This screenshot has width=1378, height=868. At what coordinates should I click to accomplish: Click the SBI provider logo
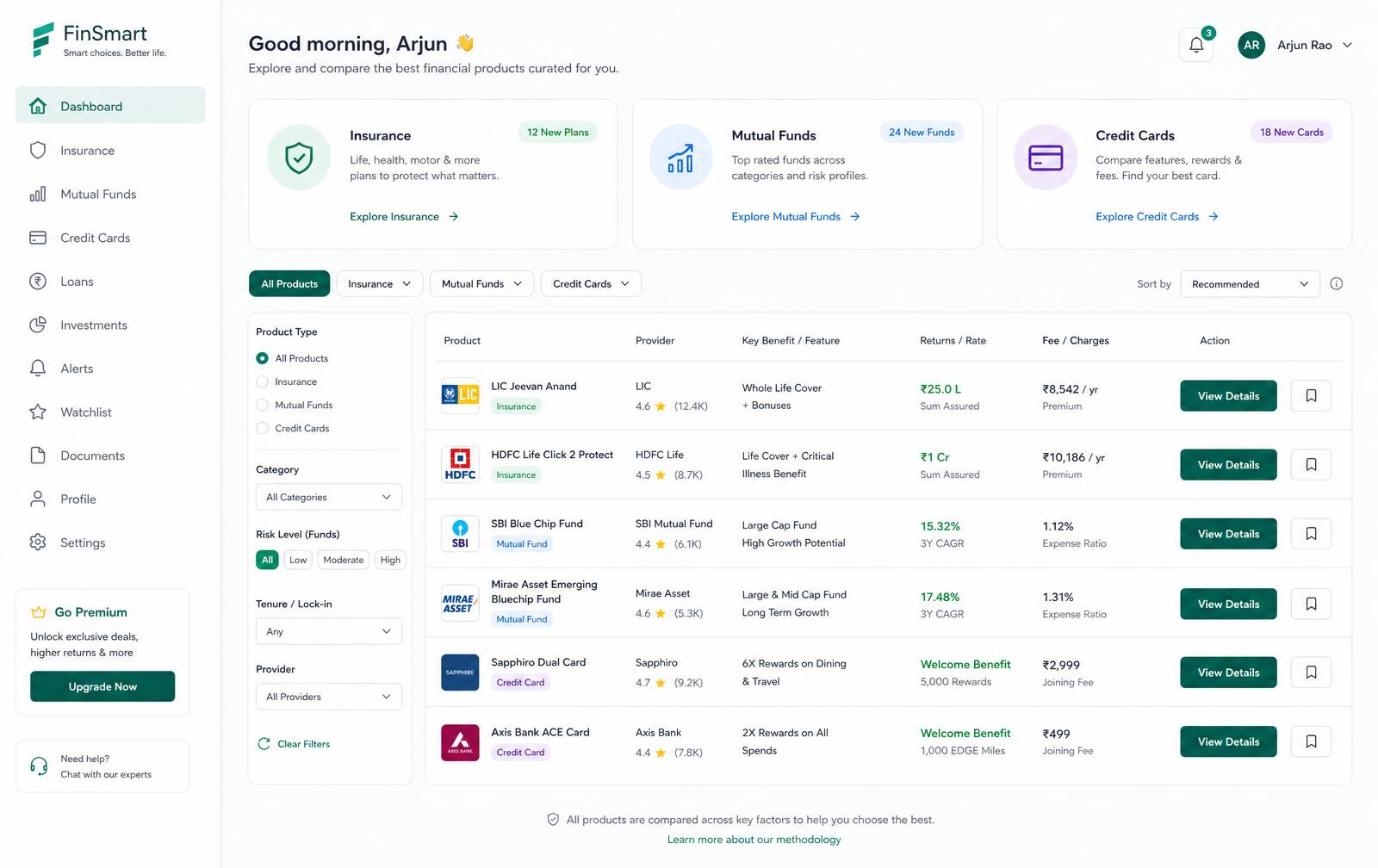click(x=460, y=534)
